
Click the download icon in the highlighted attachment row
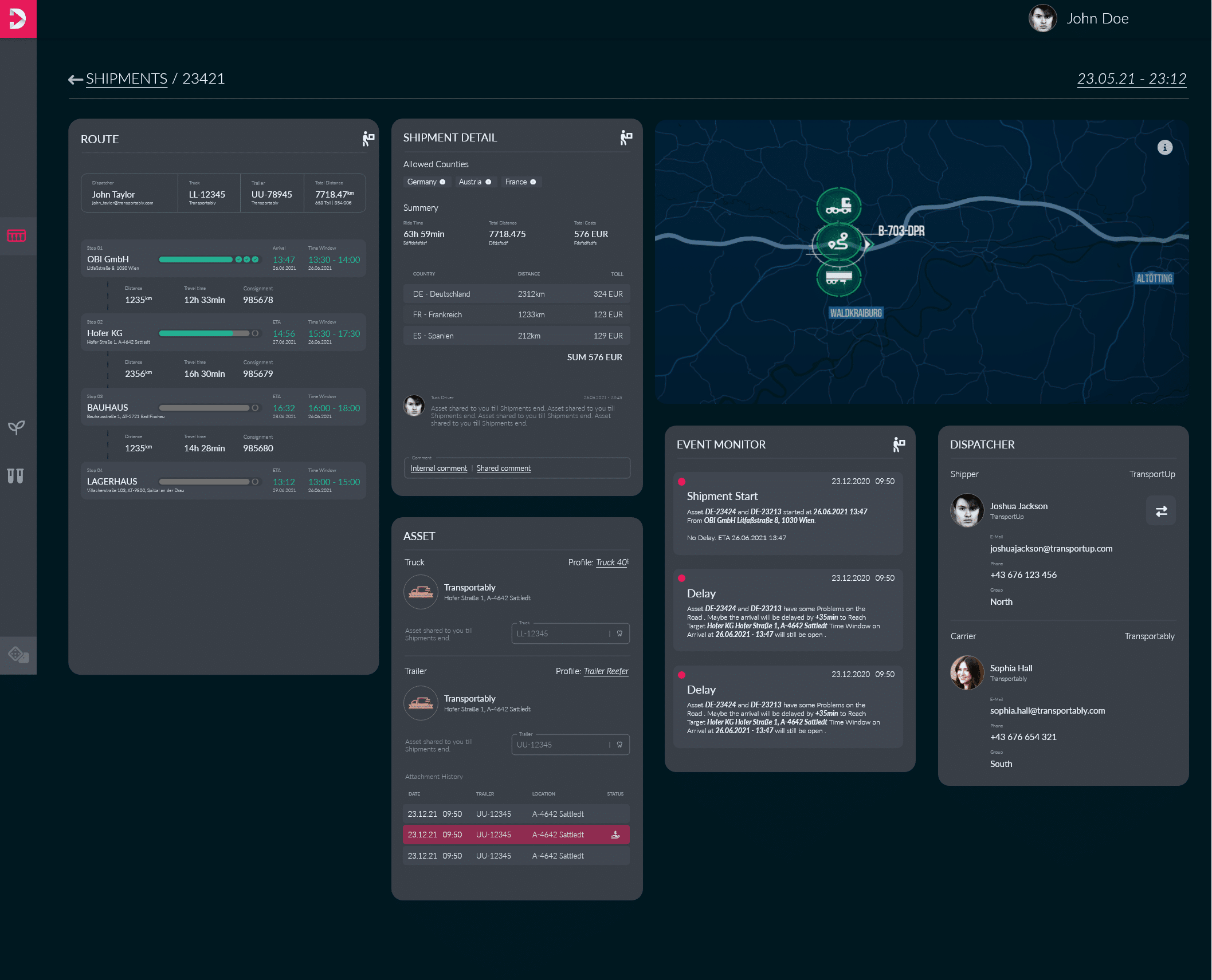[x=615, y=835]
